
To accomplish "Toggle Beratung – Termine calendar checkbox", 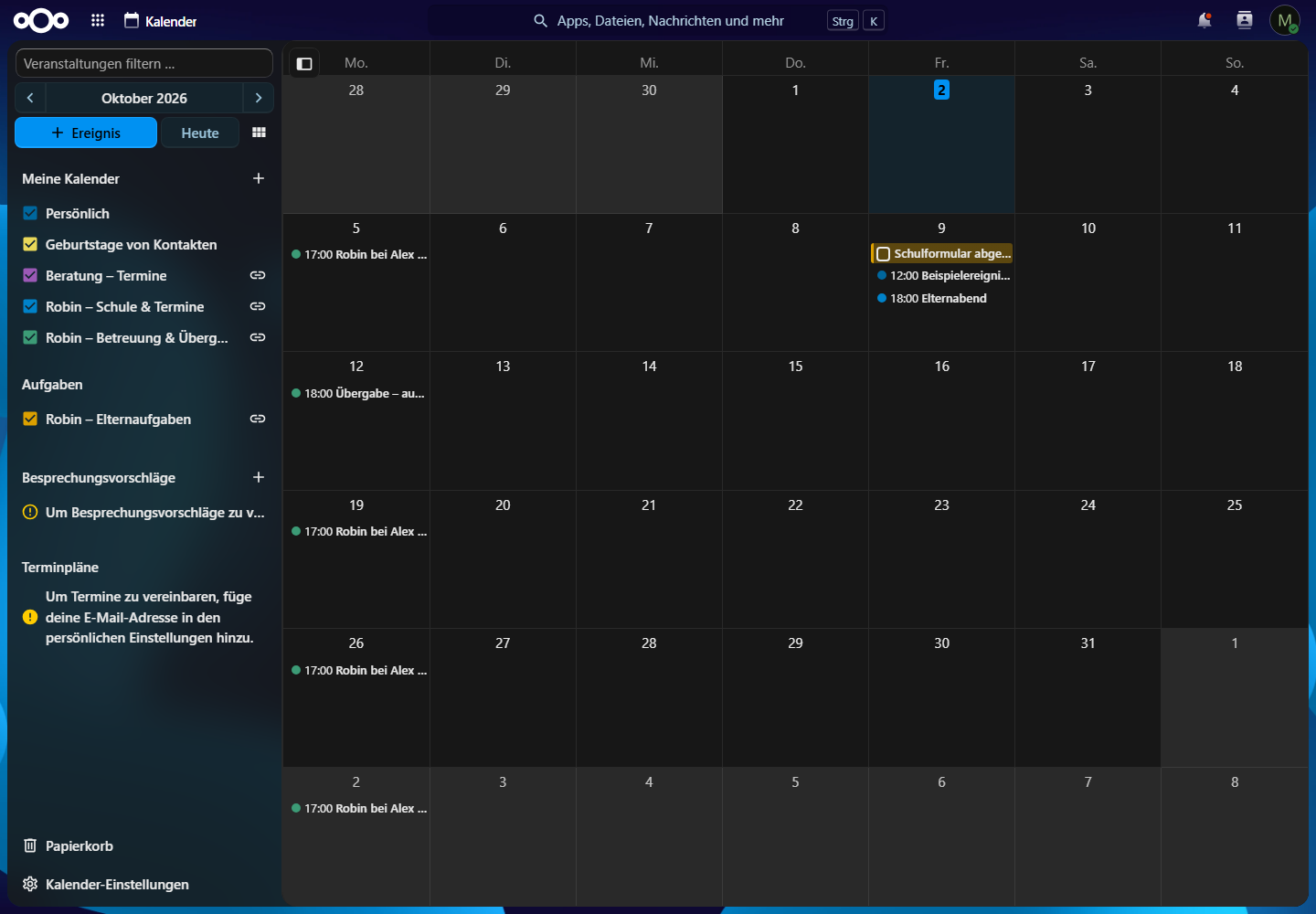I will [x=30, y=275].
